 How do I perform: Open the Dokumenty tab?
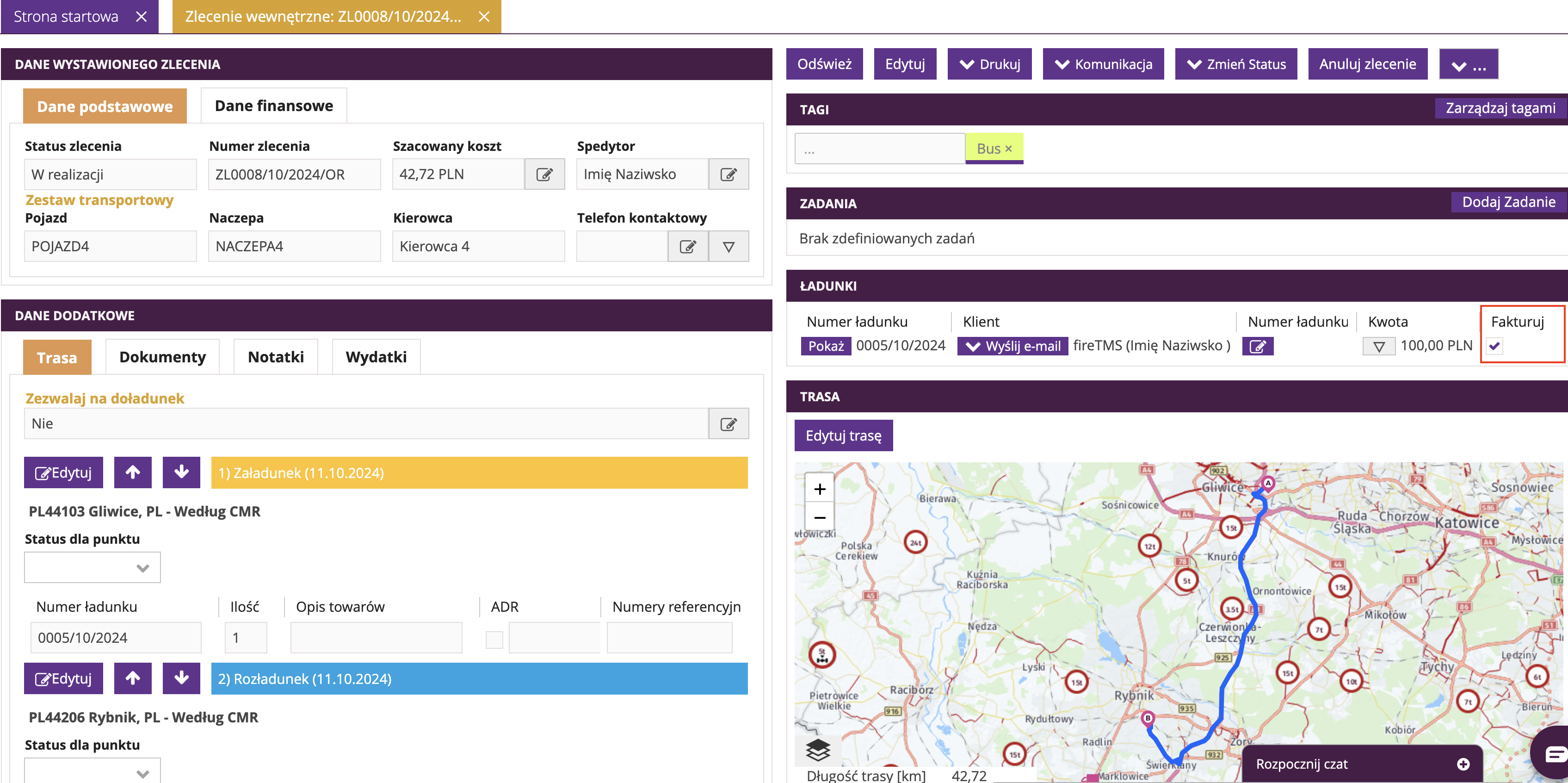162,357
